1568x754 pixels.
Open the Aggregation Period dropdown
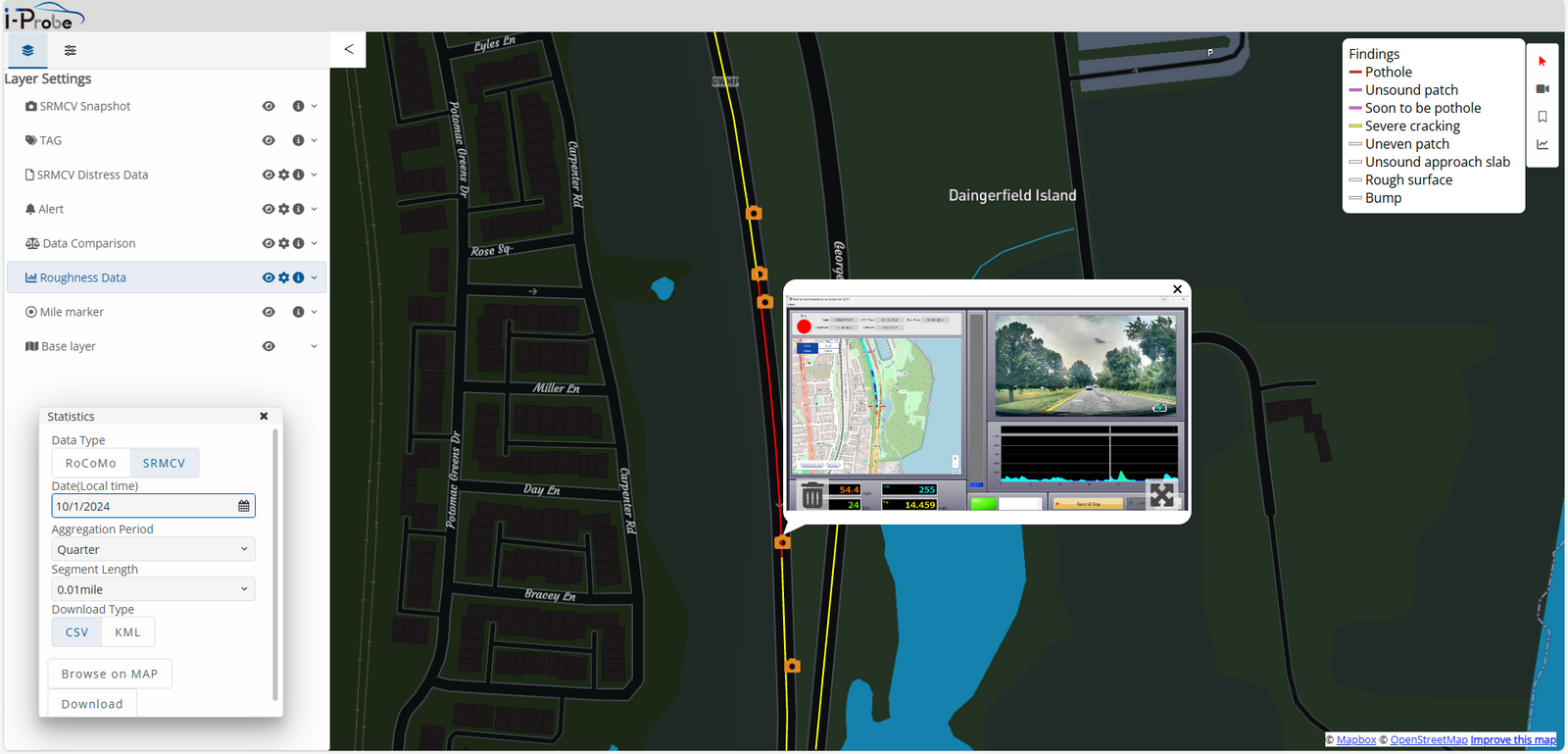click(x=153, y=550)
